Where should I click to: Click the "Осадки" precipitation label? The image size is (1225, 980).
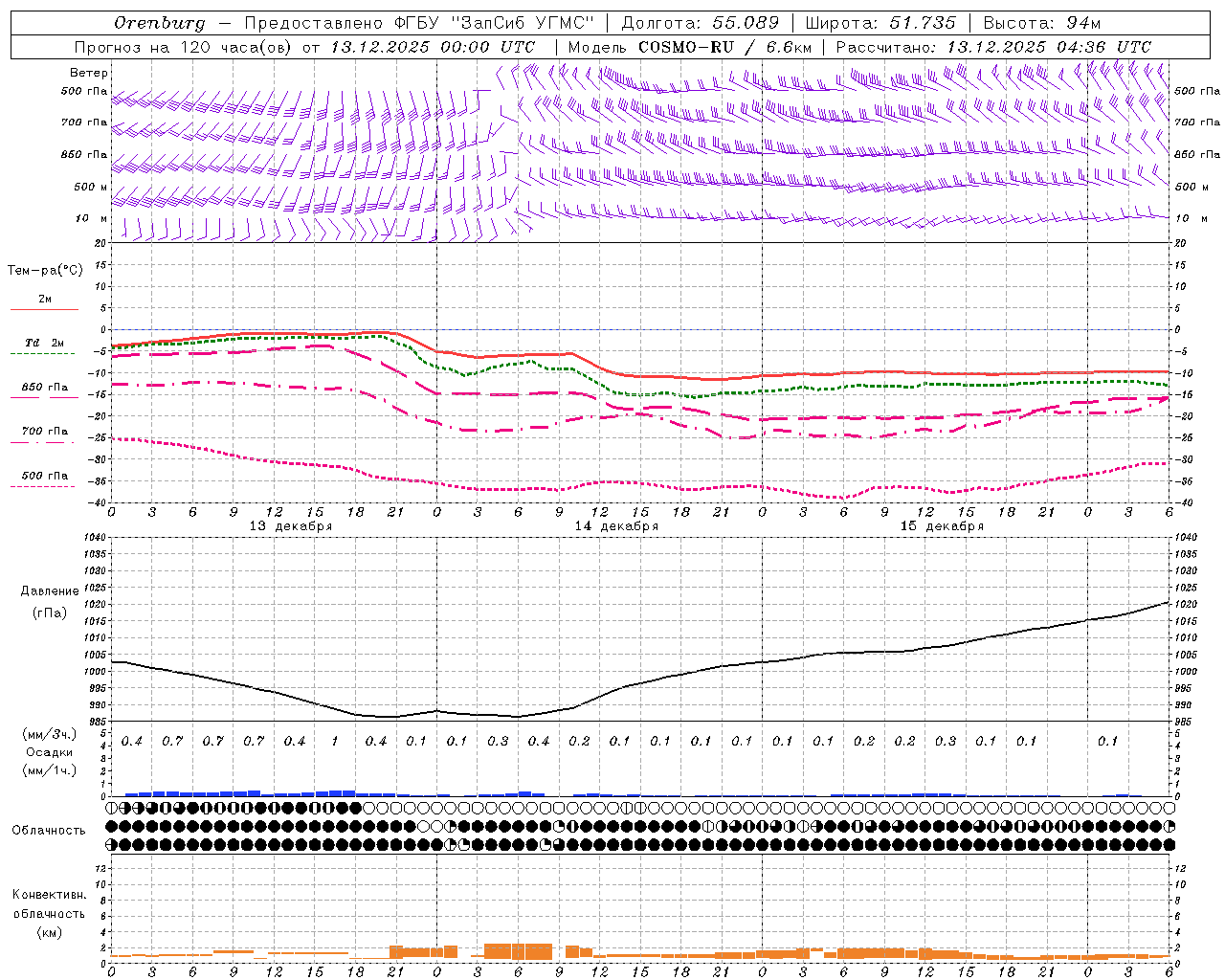[x=51, y=752]
